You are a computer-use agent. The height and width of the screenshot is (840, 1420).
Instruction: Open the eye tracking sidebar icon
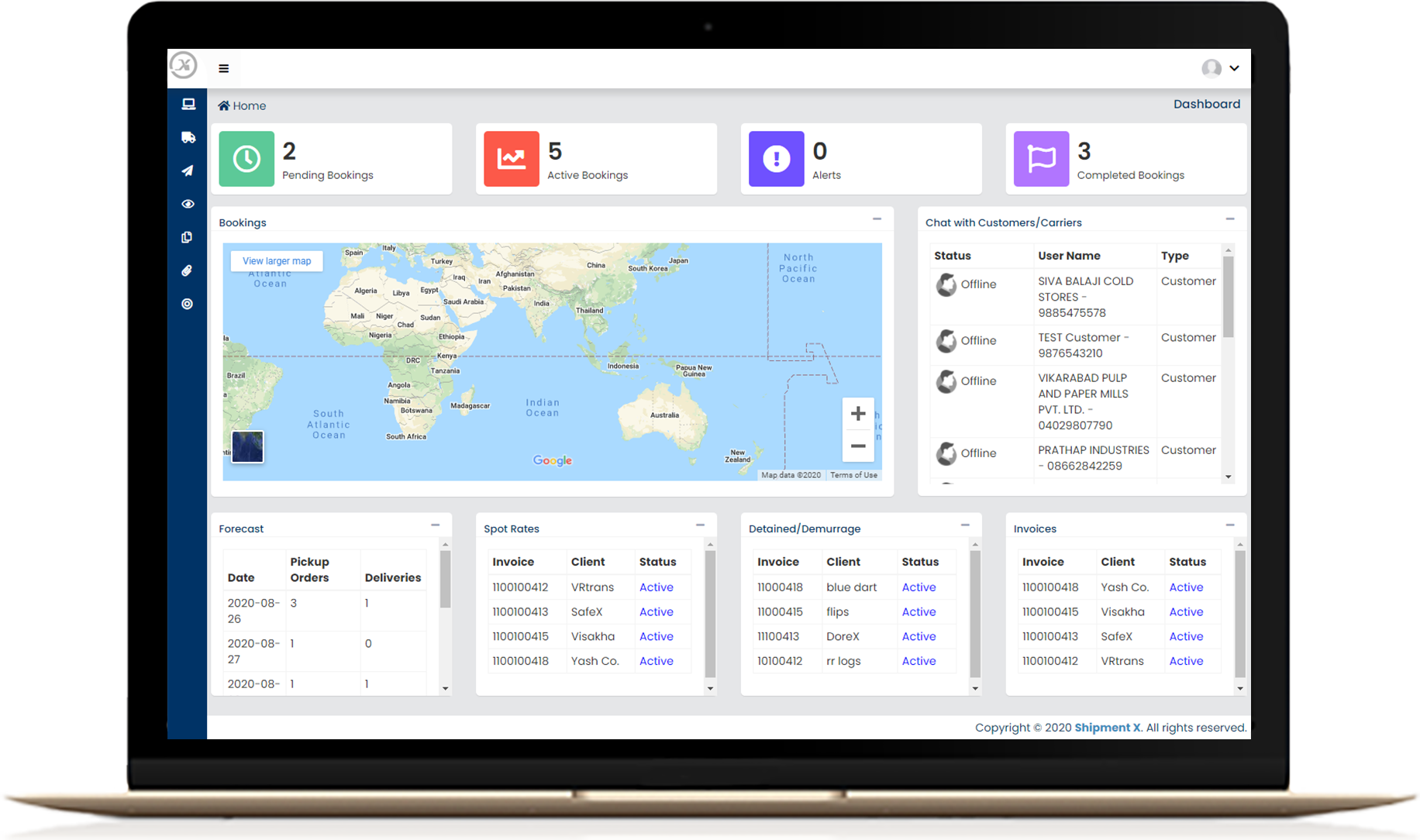(188, 204)
